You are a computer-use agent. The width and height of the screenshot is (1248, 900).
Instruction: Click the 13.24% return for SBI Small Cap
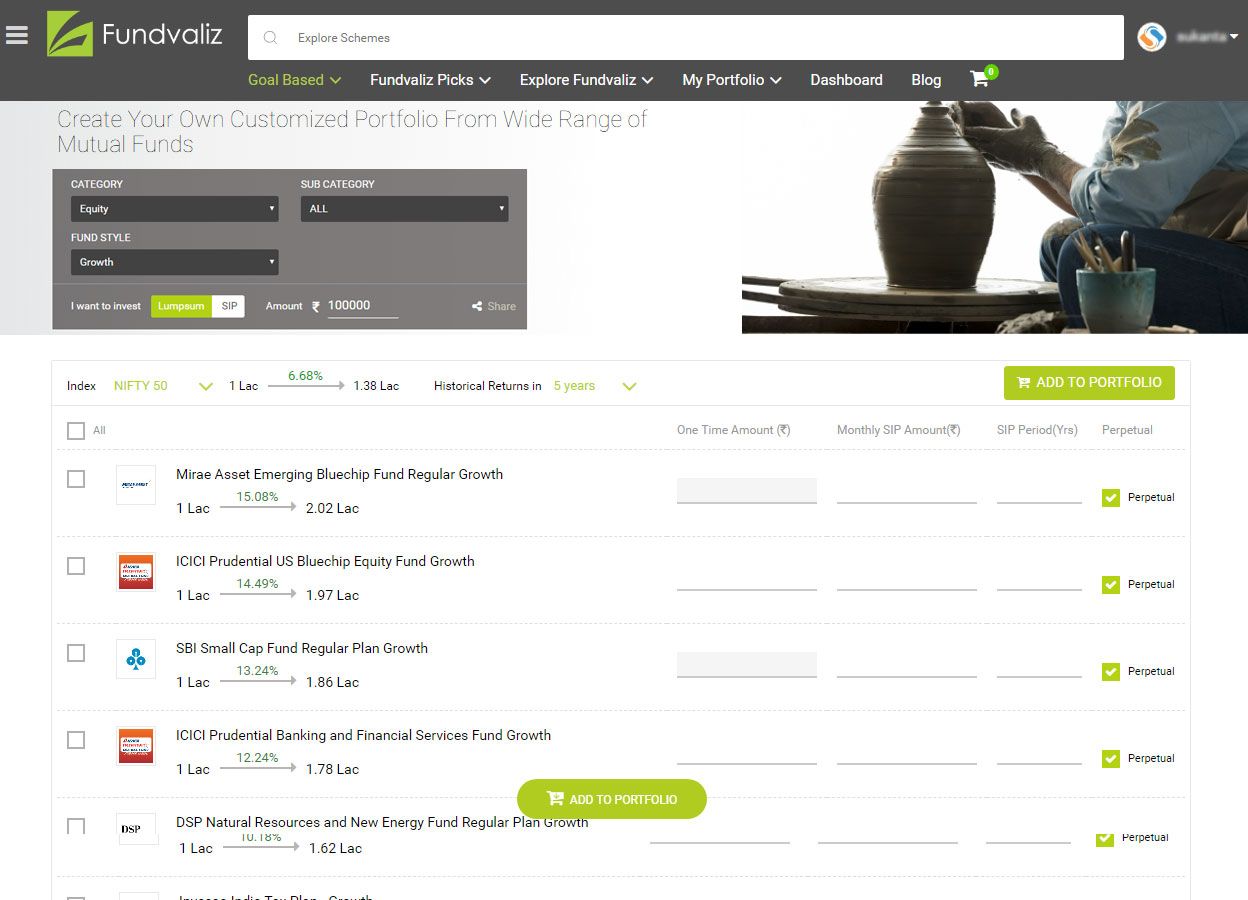pyautogui.click(x=257, y=671)
